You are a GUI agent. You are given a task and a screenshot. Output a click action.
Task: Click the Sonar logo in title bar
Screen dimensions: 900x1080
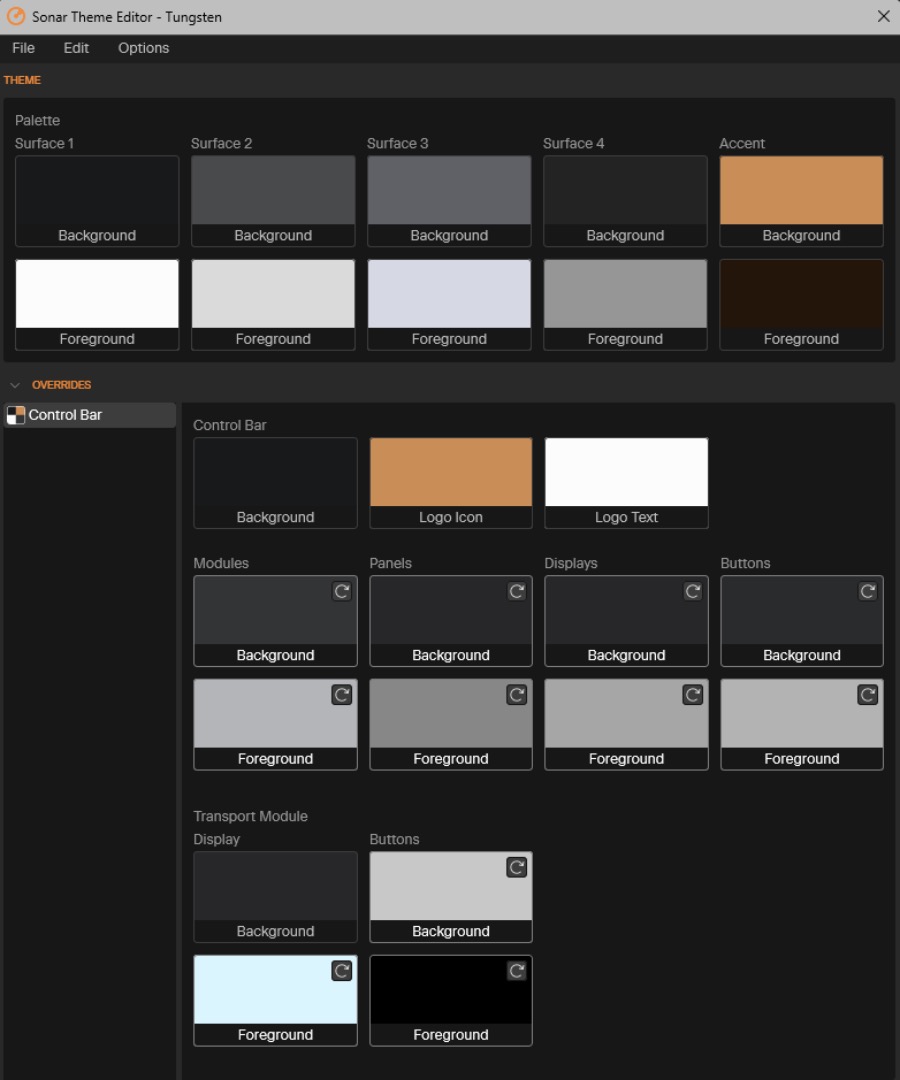(15, 17)
